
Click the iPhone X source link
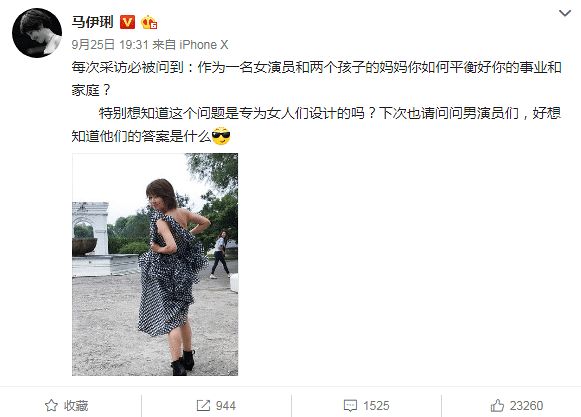click(203, 45)
